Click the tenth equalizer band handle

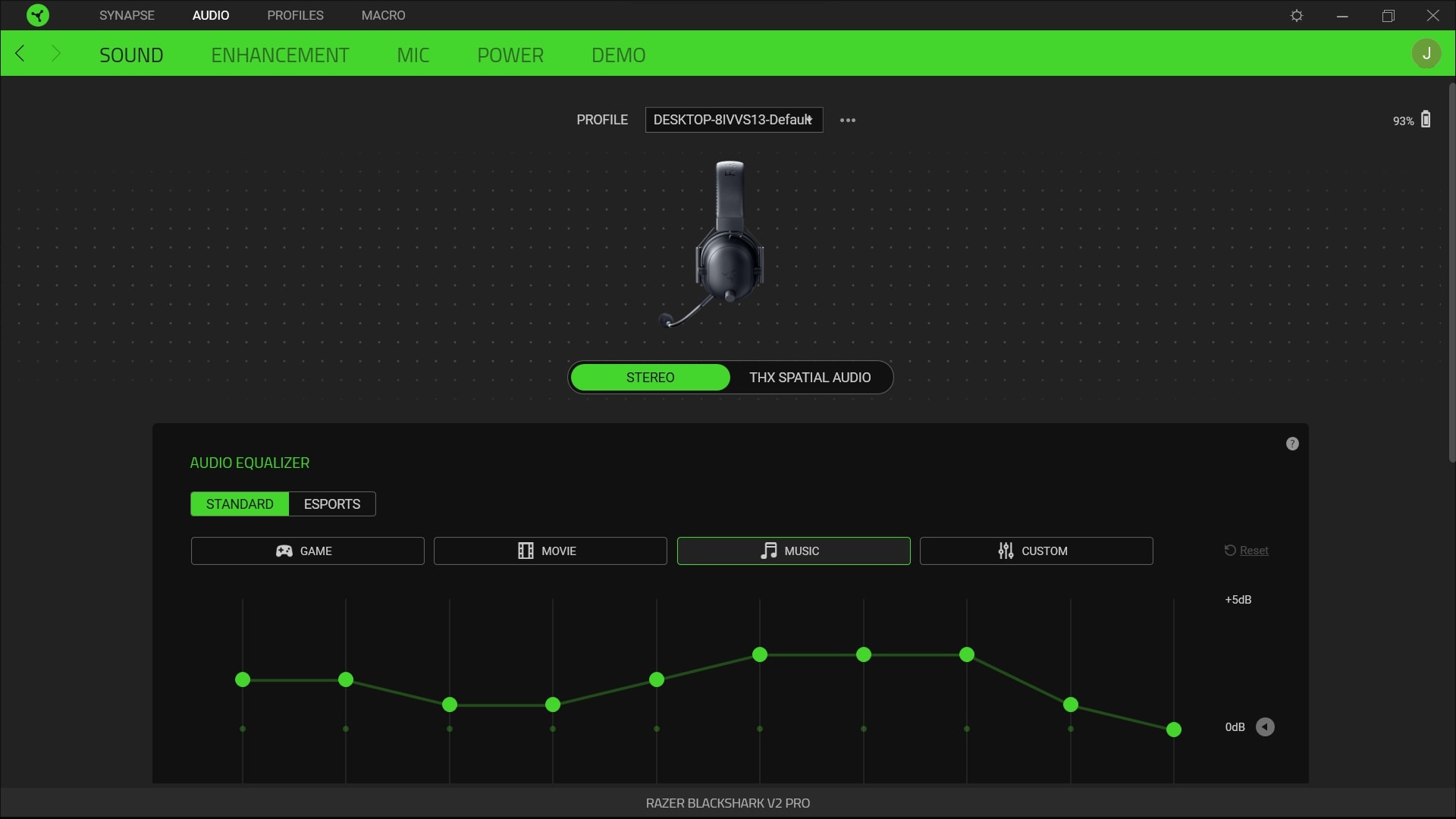(x=1174, y=730)
